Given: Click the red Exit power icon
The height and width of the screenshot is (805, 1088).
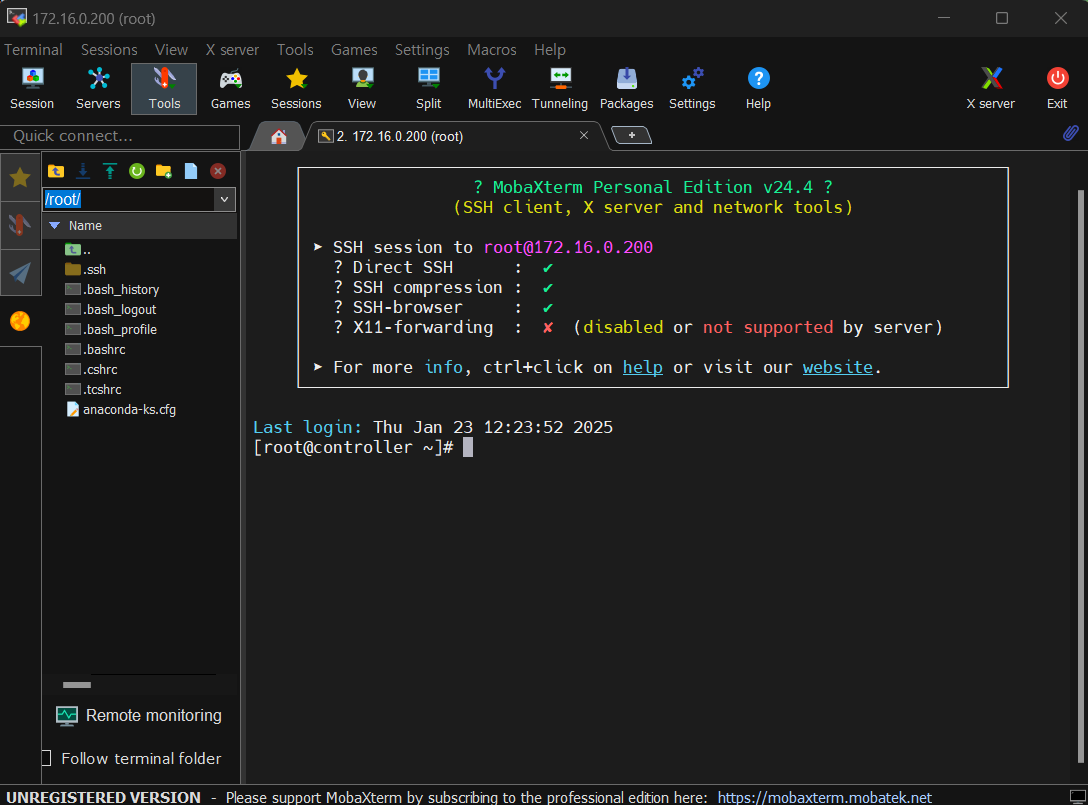Looking at the screenshot, I should point(1057,89).
